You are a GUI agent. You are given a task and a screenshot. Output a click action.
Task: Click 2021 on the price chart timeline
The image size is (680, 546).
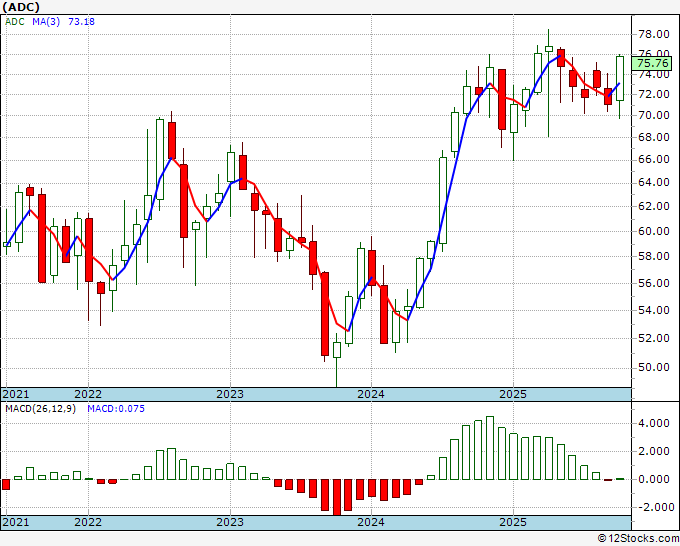coord(16,394)
